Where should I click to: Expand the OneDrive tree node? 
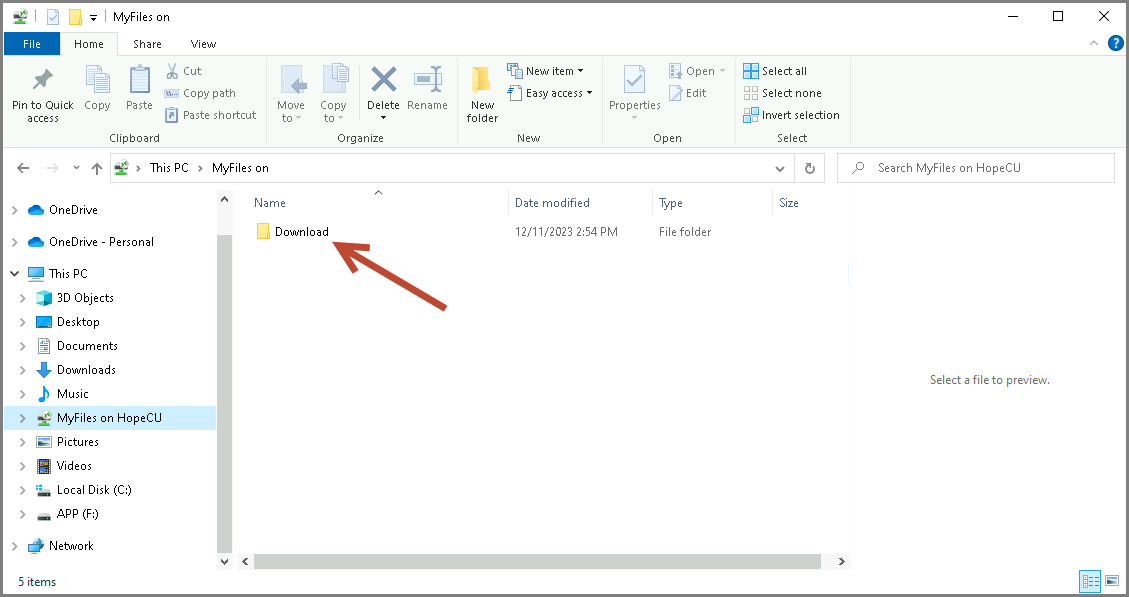(14, 210)
